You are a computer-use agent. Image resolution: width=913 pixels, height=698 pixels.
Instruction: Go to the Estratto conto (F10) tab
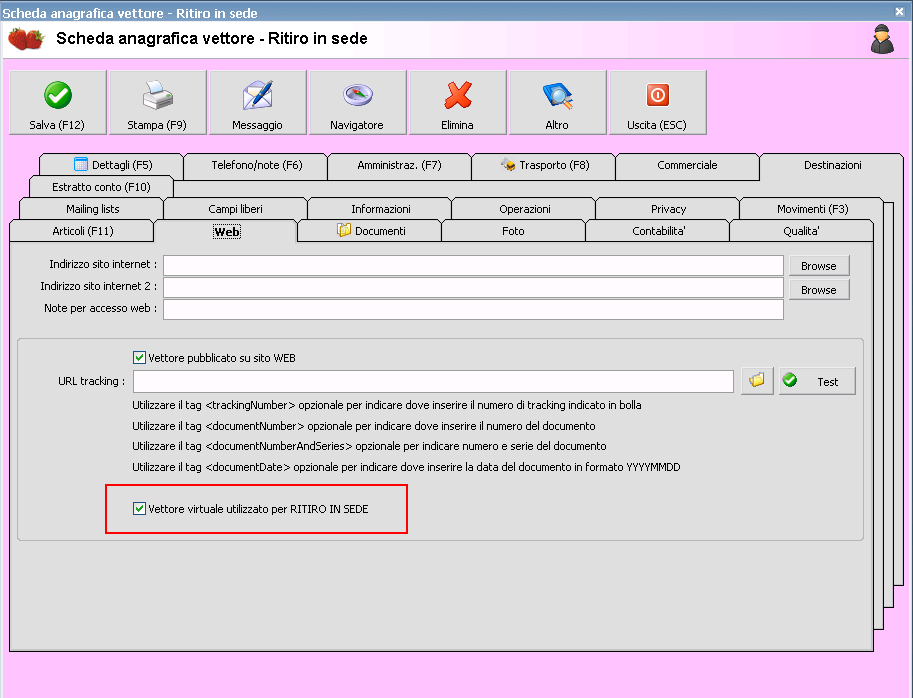101,187
